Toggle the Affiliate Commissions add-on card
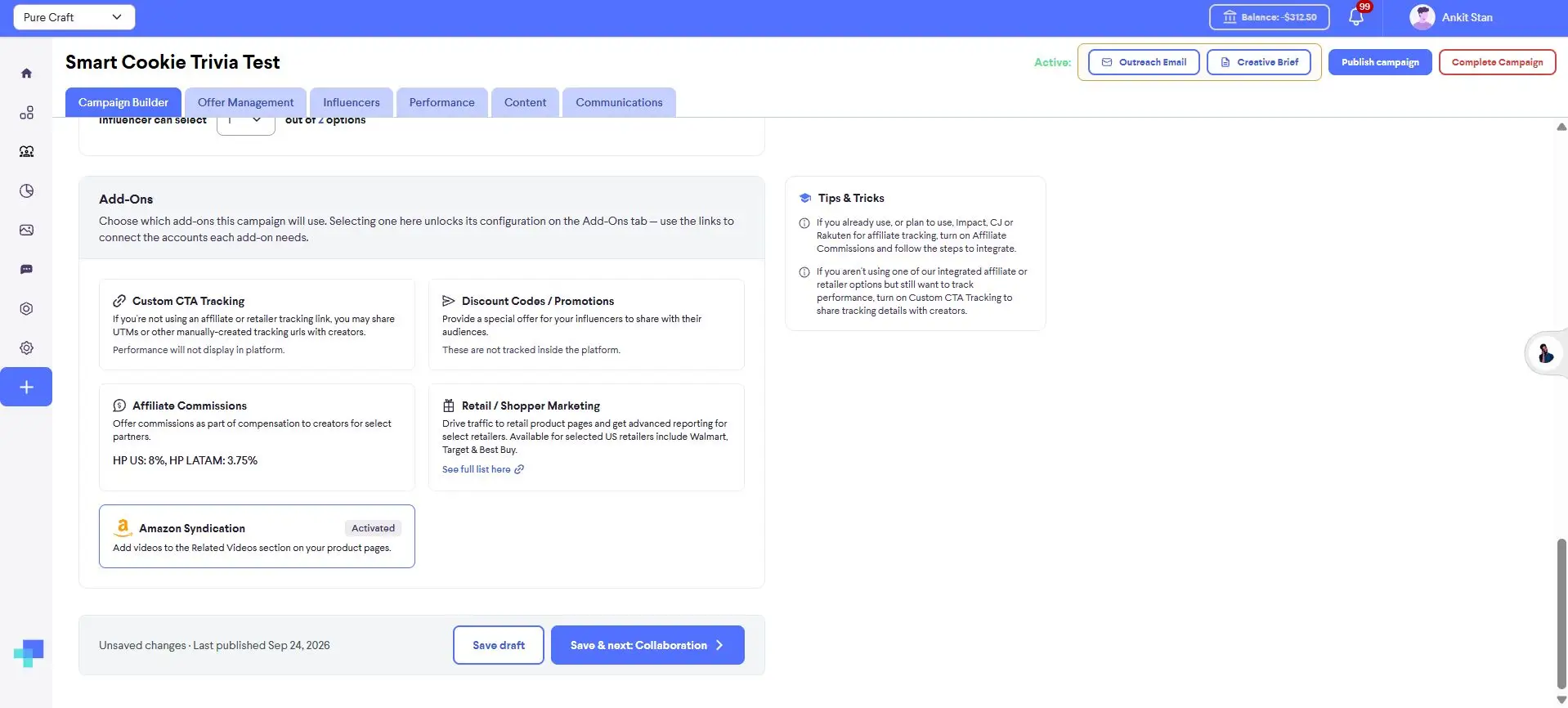Image resolution: width=1568 pixels, height=708 pixels. (257, 437)
